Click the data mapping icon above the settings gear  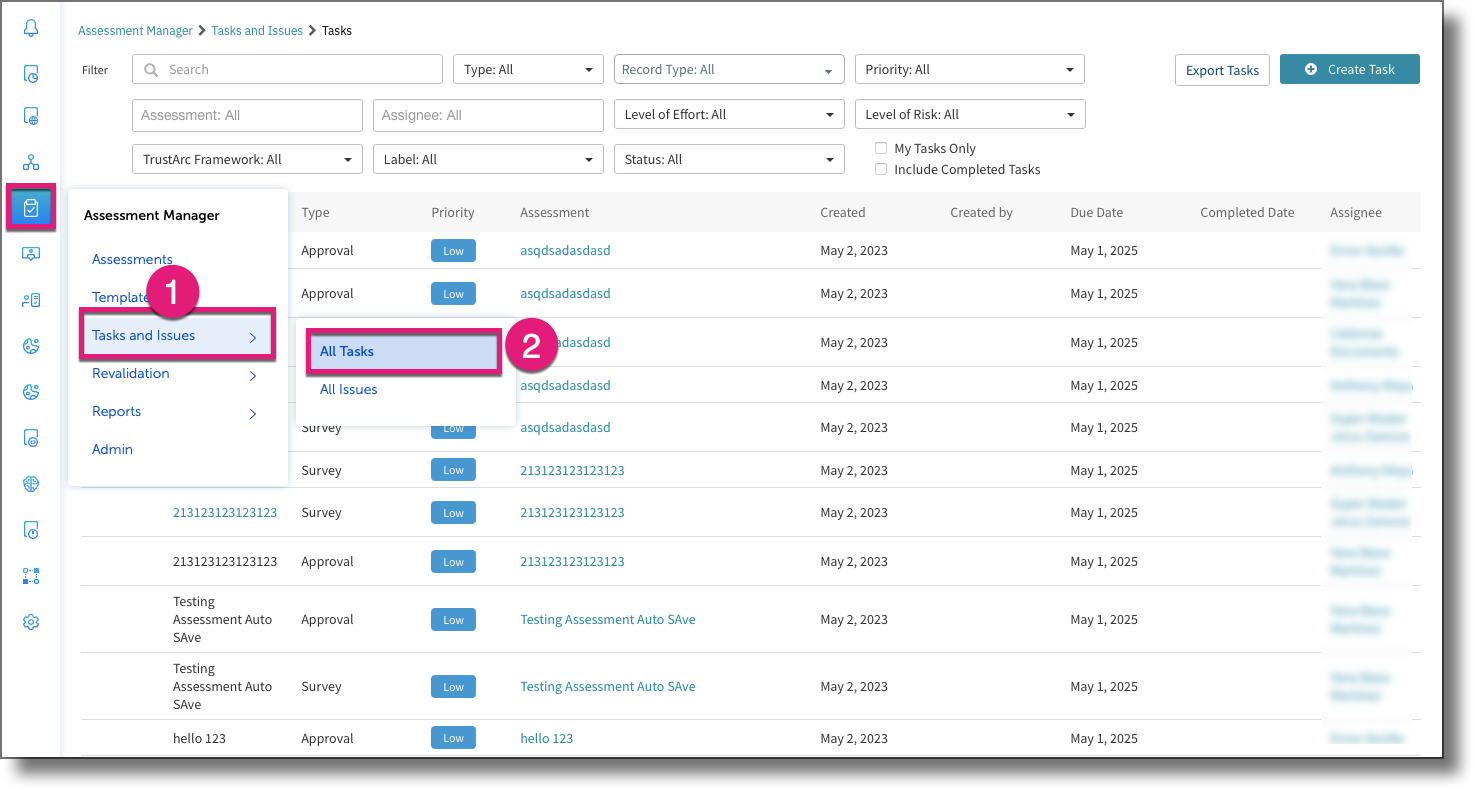(31, 575)
